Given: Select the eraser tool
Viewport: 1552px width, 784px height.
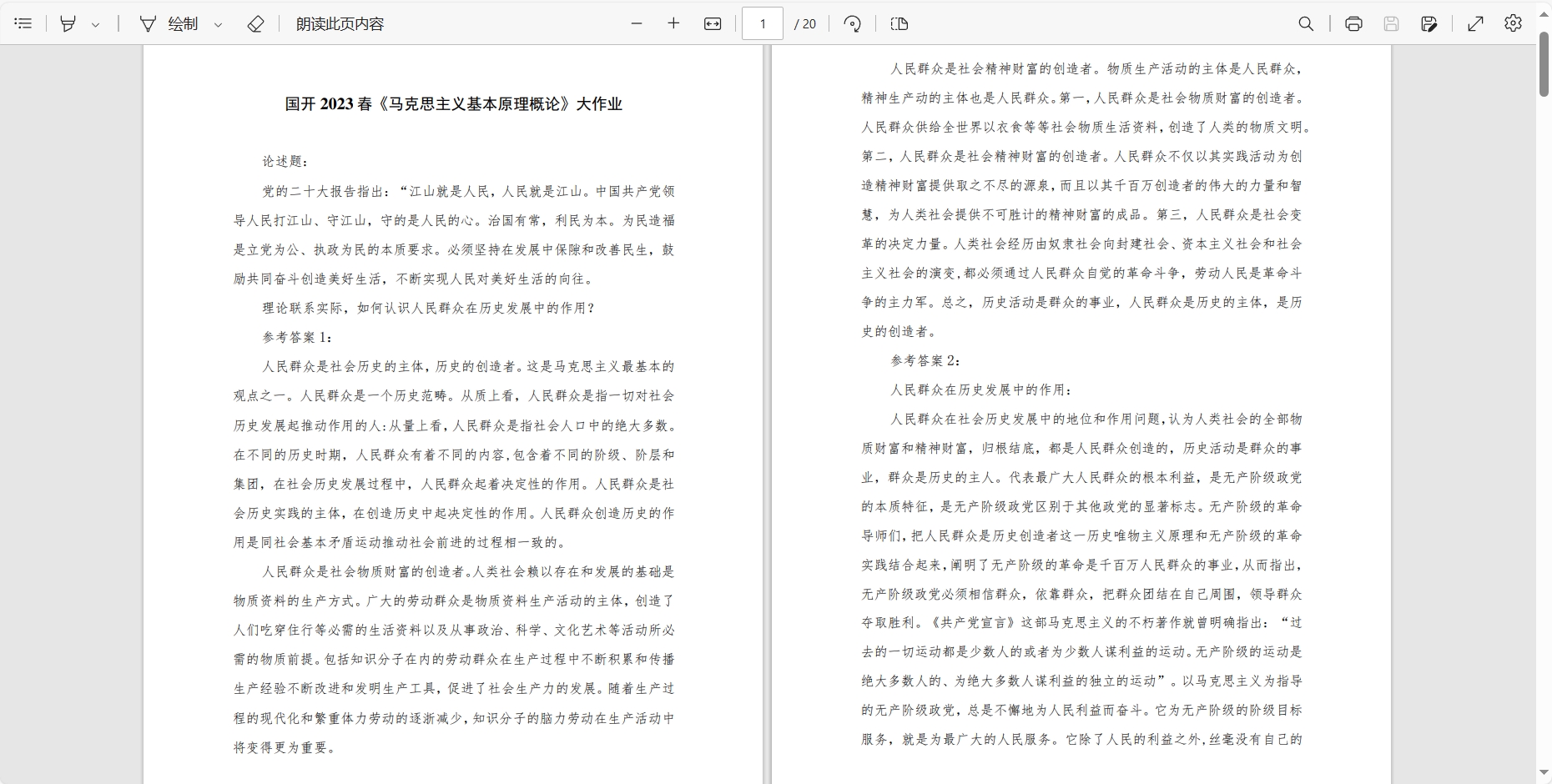Looking at the screenshot, I should click(256, 23).
